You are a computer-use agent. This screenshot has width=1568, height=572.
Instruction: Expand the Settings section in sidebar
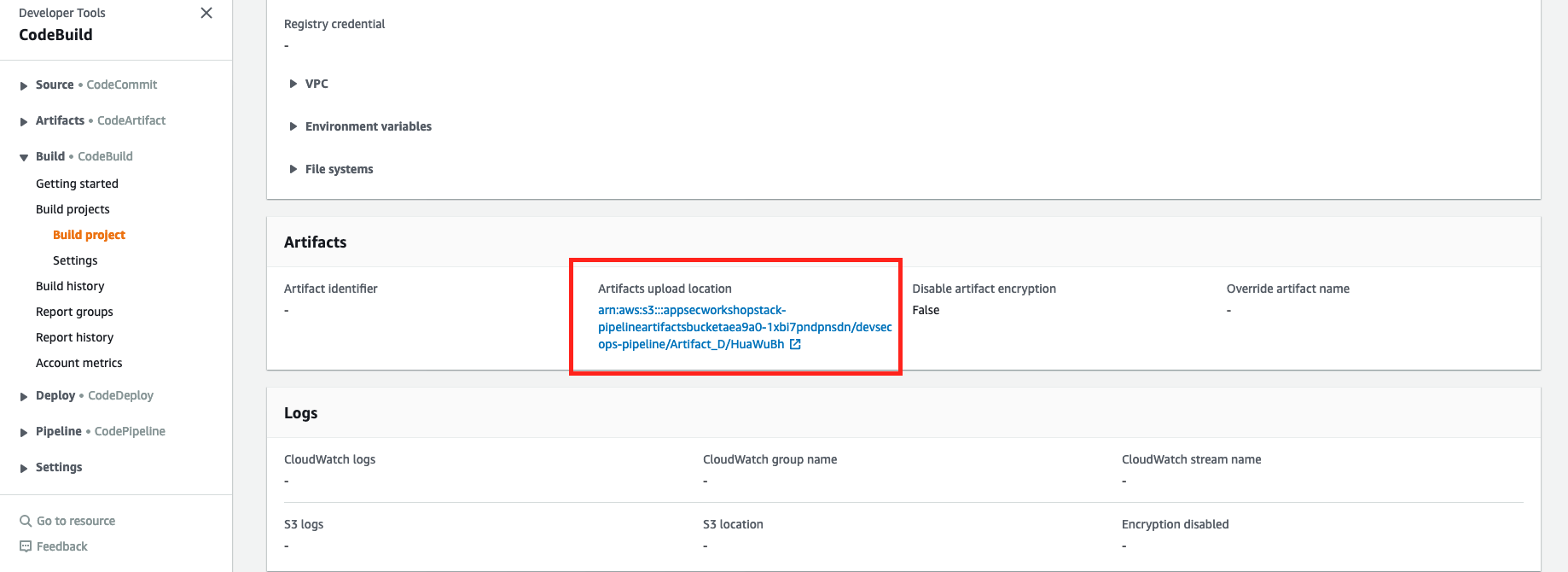[24, 468]
